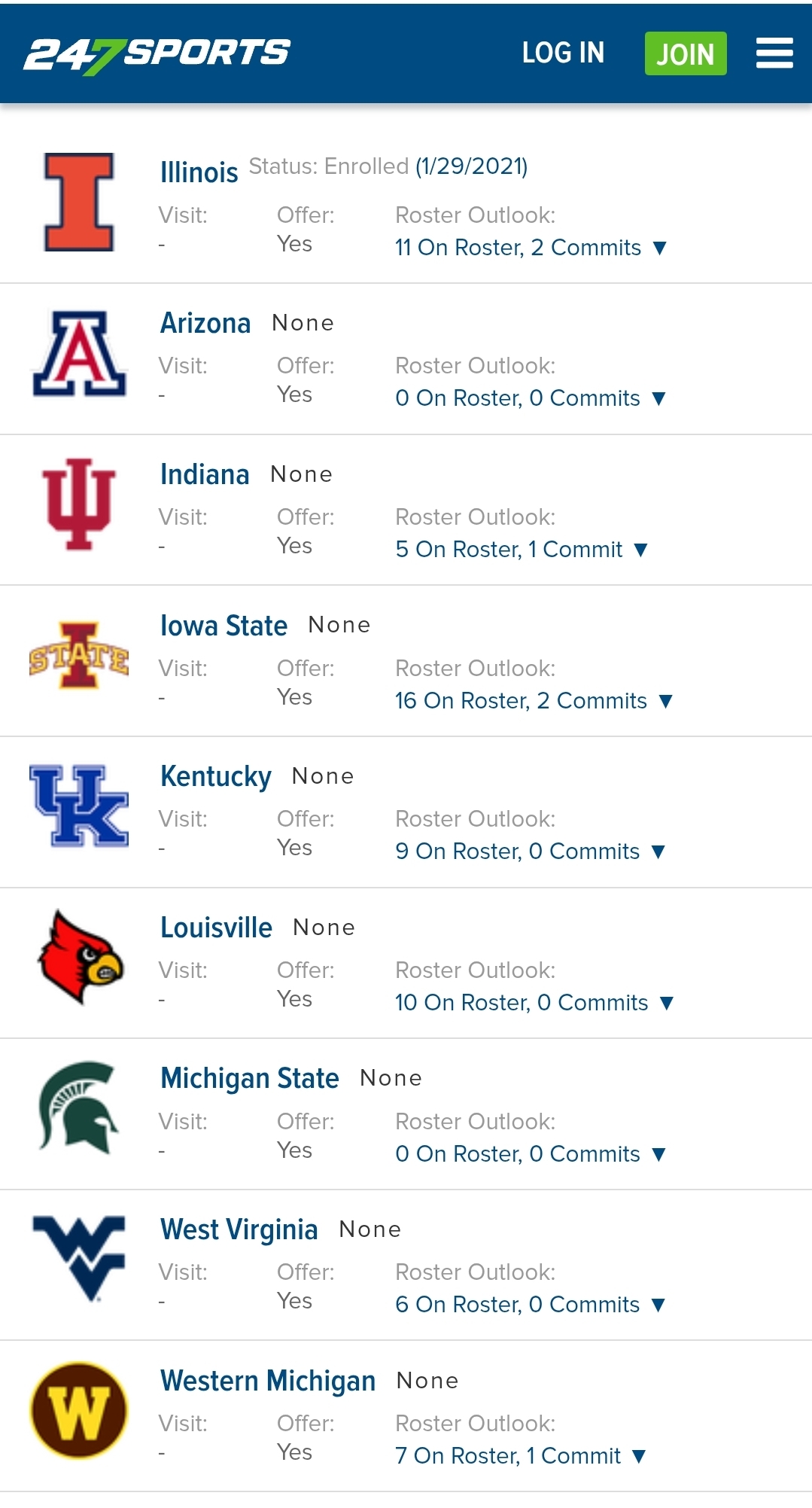This screenshot has width=812, height=1508.
Task: Tap the Indiana Hoosiers logo
Action: tap(79, 504)
